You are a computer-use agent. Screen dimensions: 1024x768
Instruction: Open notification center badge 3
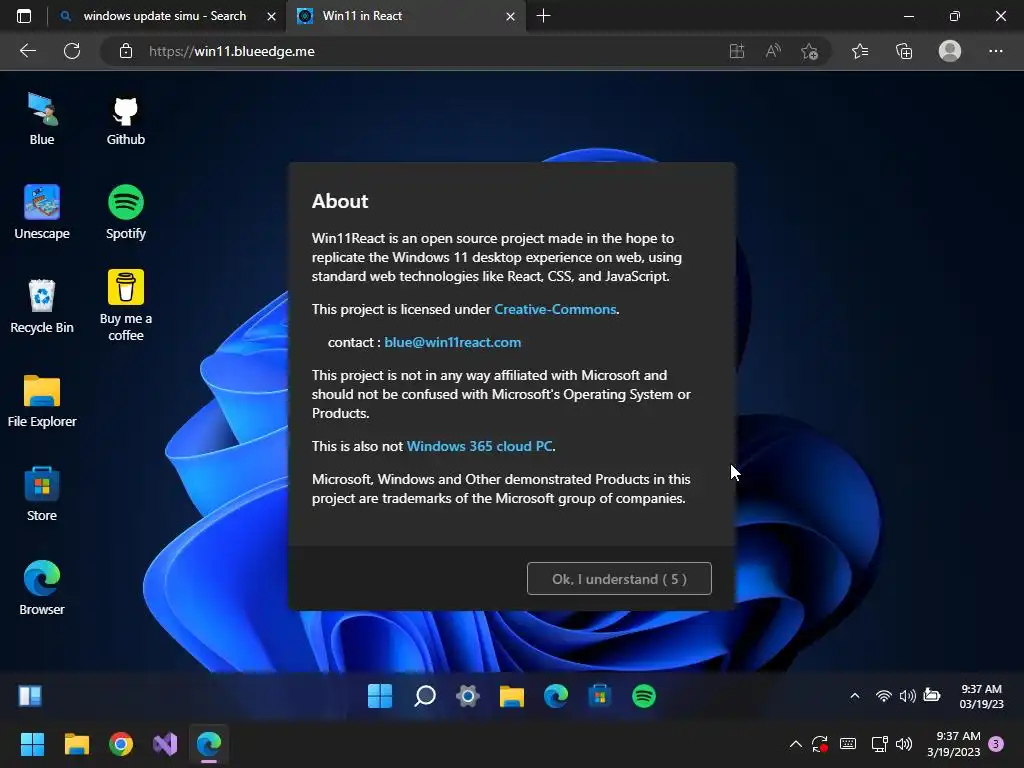(x=996, y=744)
